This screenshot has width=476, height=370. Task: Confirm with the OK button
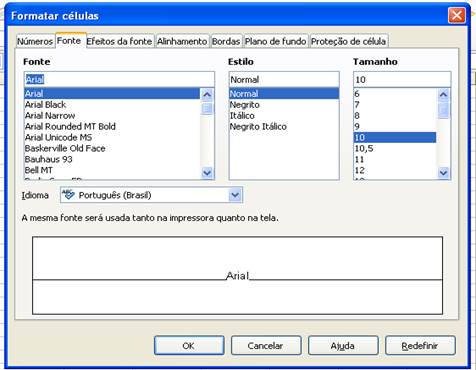[189, 345]
